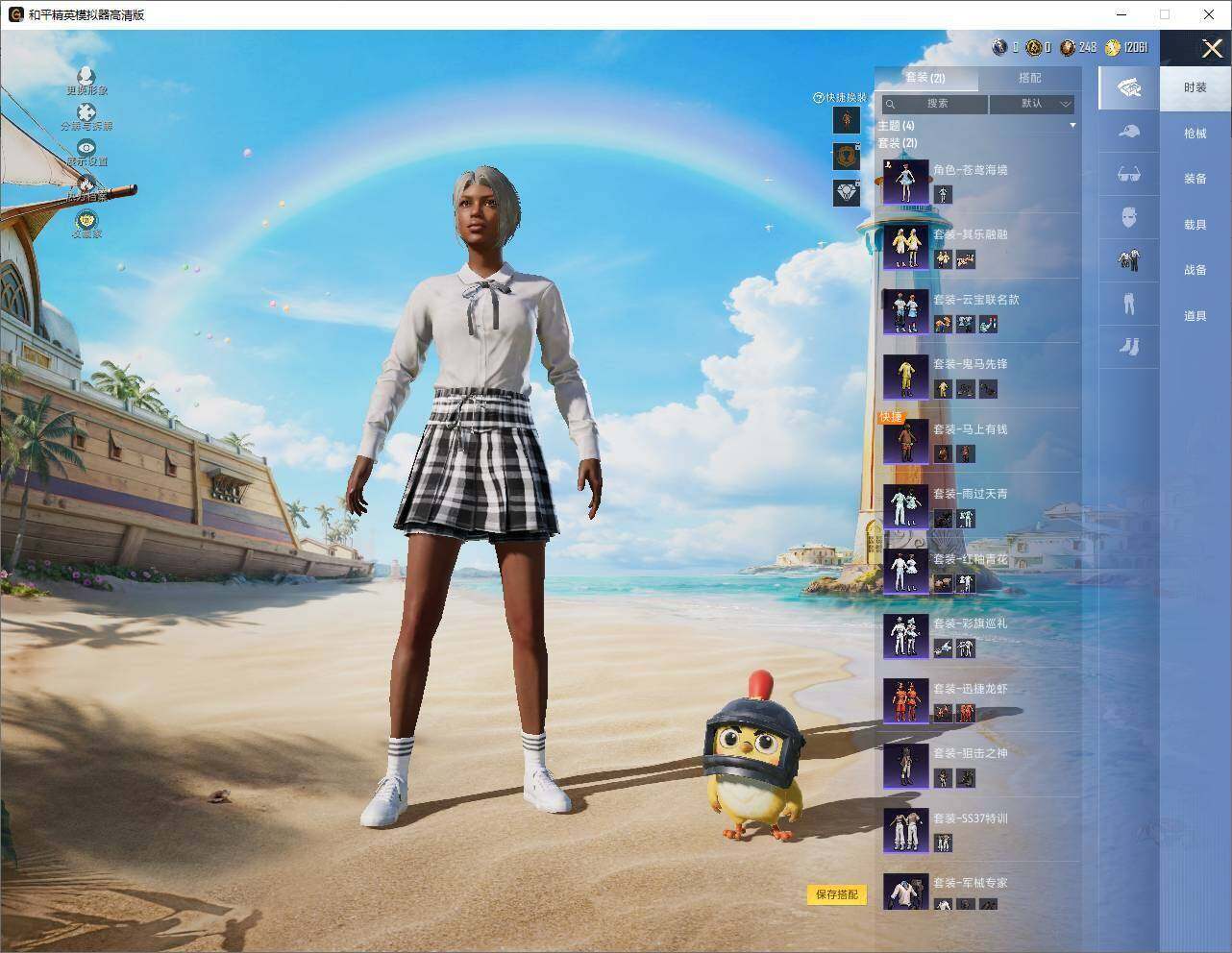This screenshot has width=1232, height=953.
Task: Click the 搜索 search field
Action: tap(935, 104)
